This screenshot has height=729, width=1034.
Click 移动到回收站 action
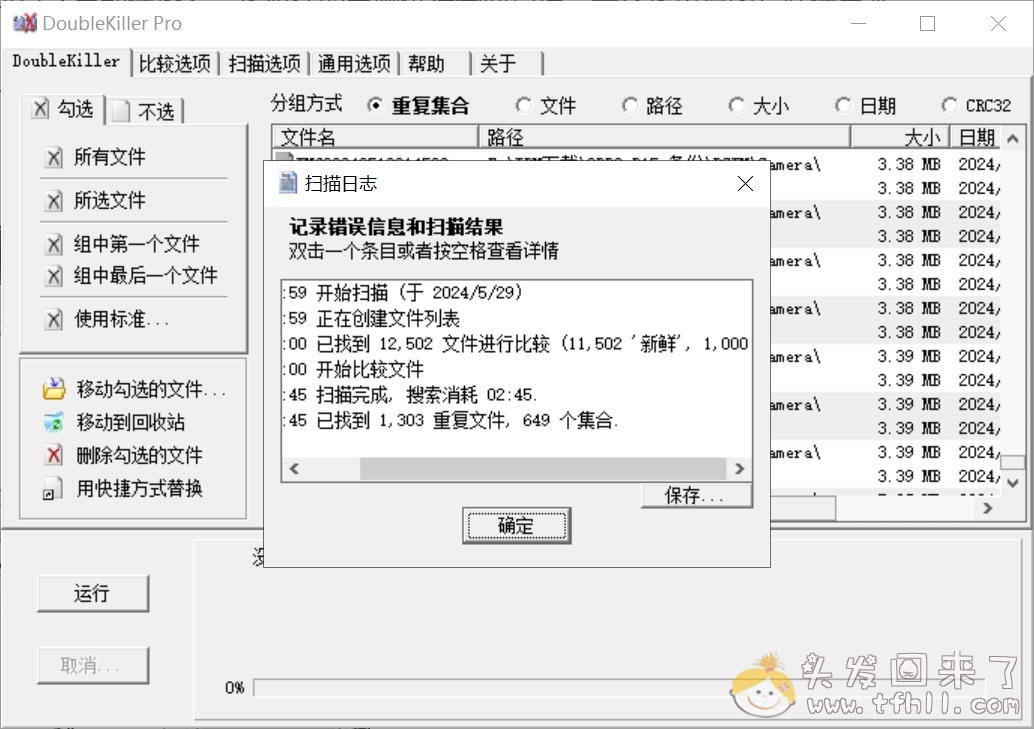[115, 422]
